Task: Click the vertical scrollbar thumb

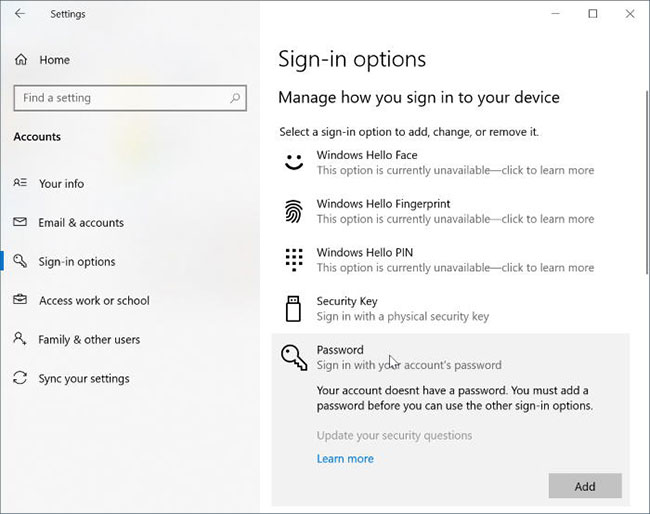Action: [647, 182]
